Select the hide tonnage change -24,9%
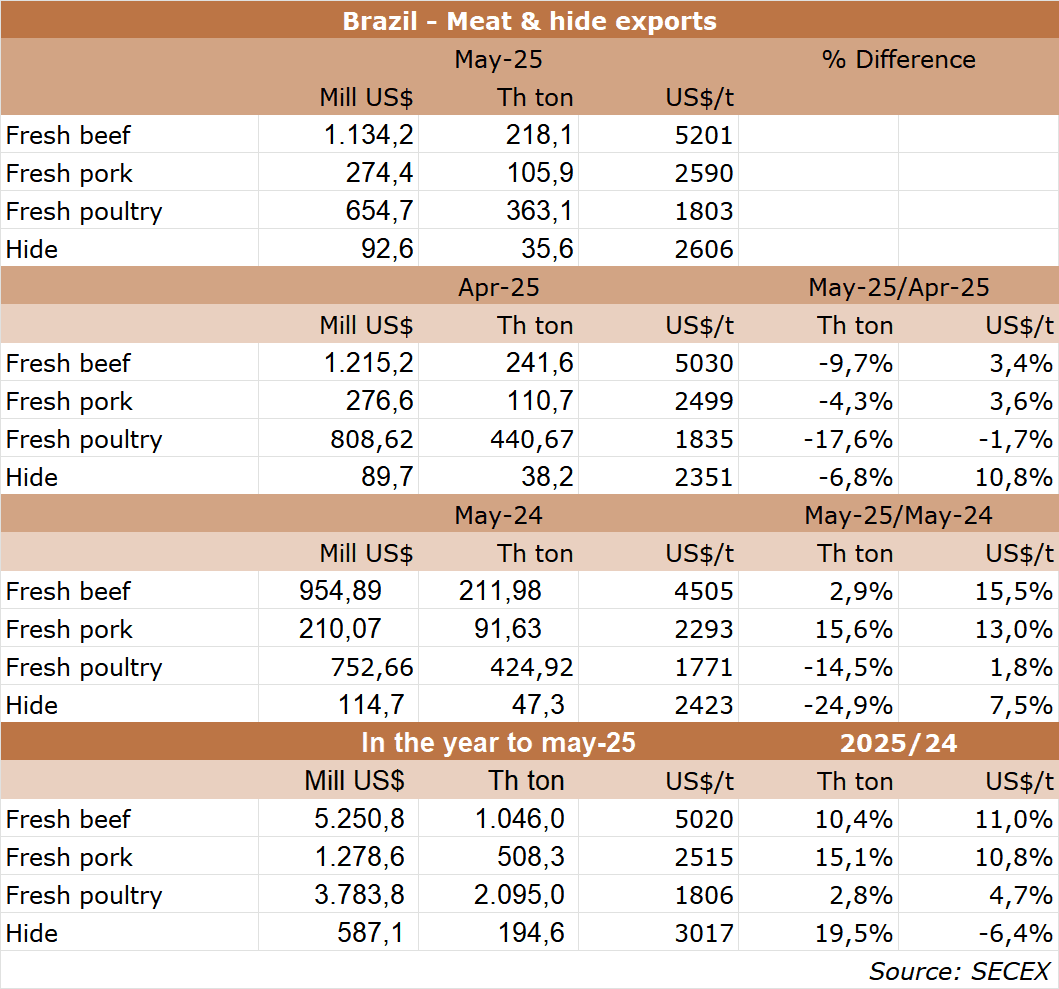The width and height of the screenshot is (1059, 989). coord(848,706)
